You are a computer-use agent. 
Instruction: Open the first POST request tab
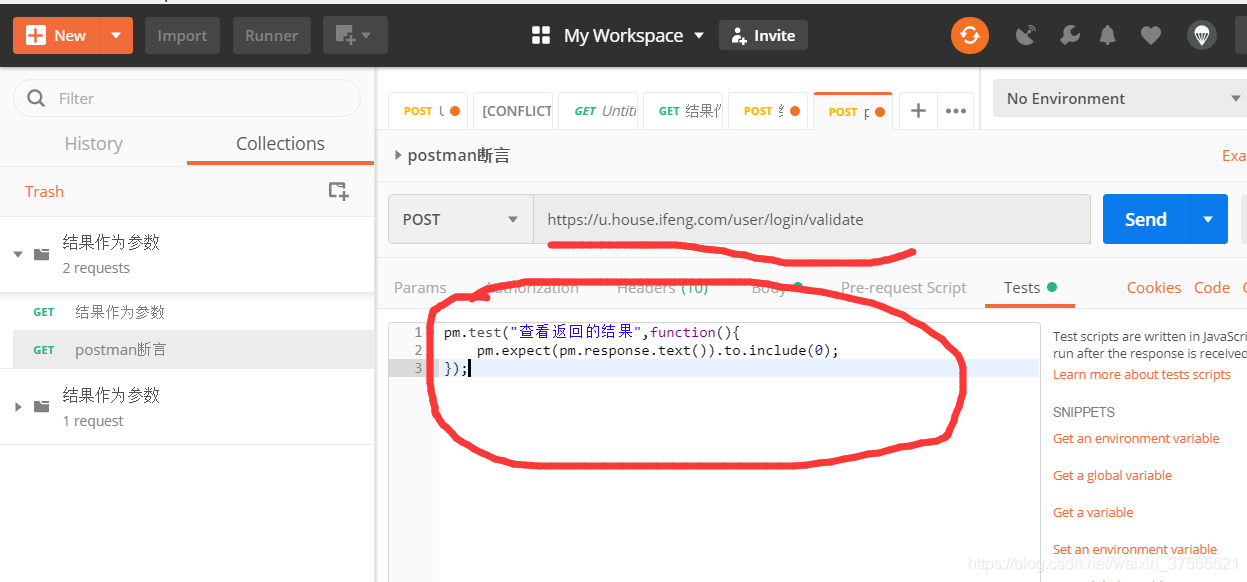click(430, 111)
